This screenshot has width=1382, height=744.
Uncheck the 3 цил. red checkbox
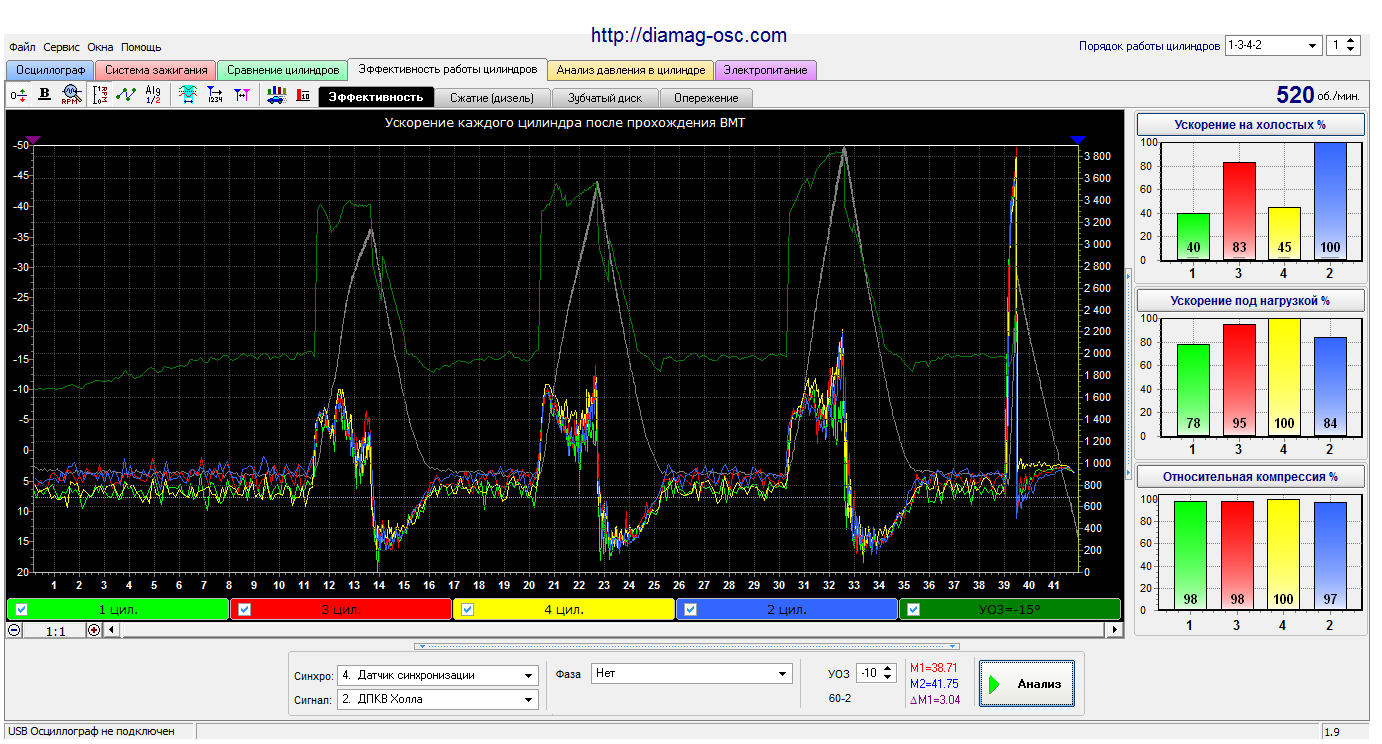pyautogui.click(x=245, y=609)
